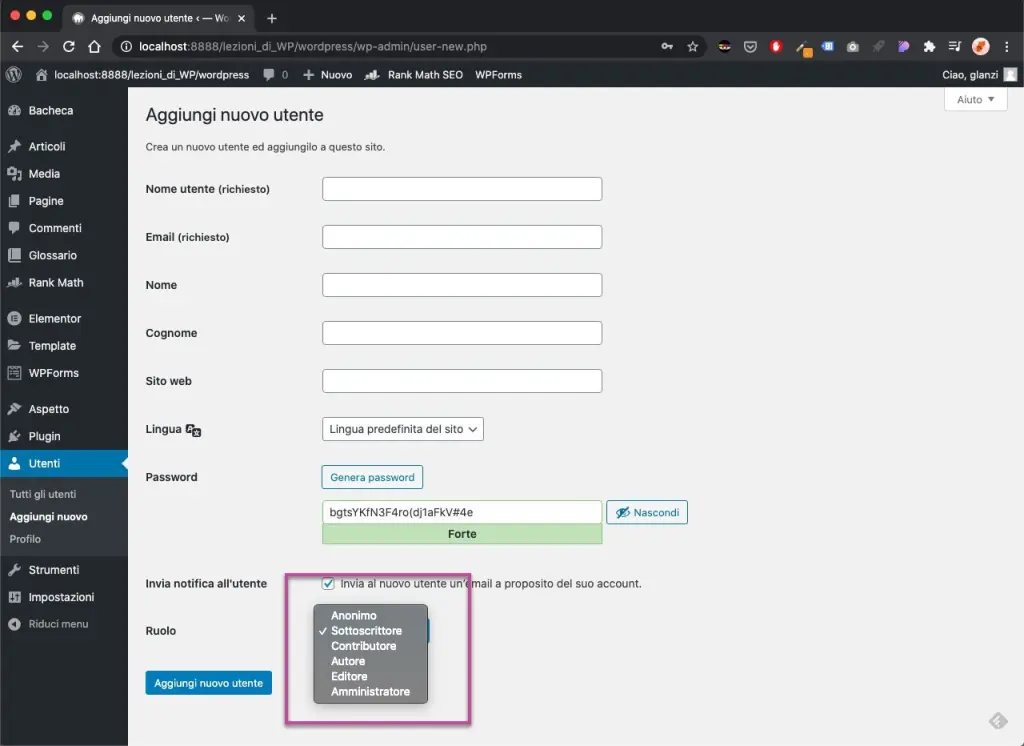The height and width of the screenshot is (746, 1024).
Task: Click the Glossario sidebar icon
Action: 14,255
